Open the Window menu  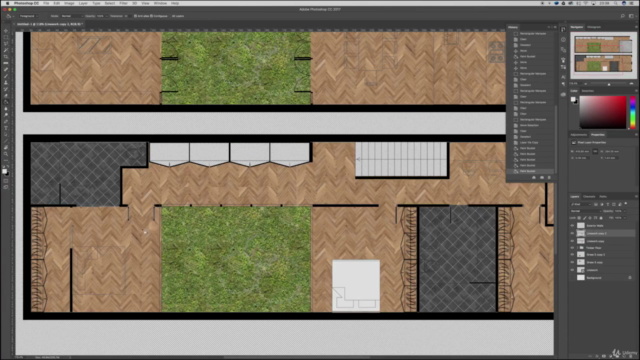click(160, 3)
